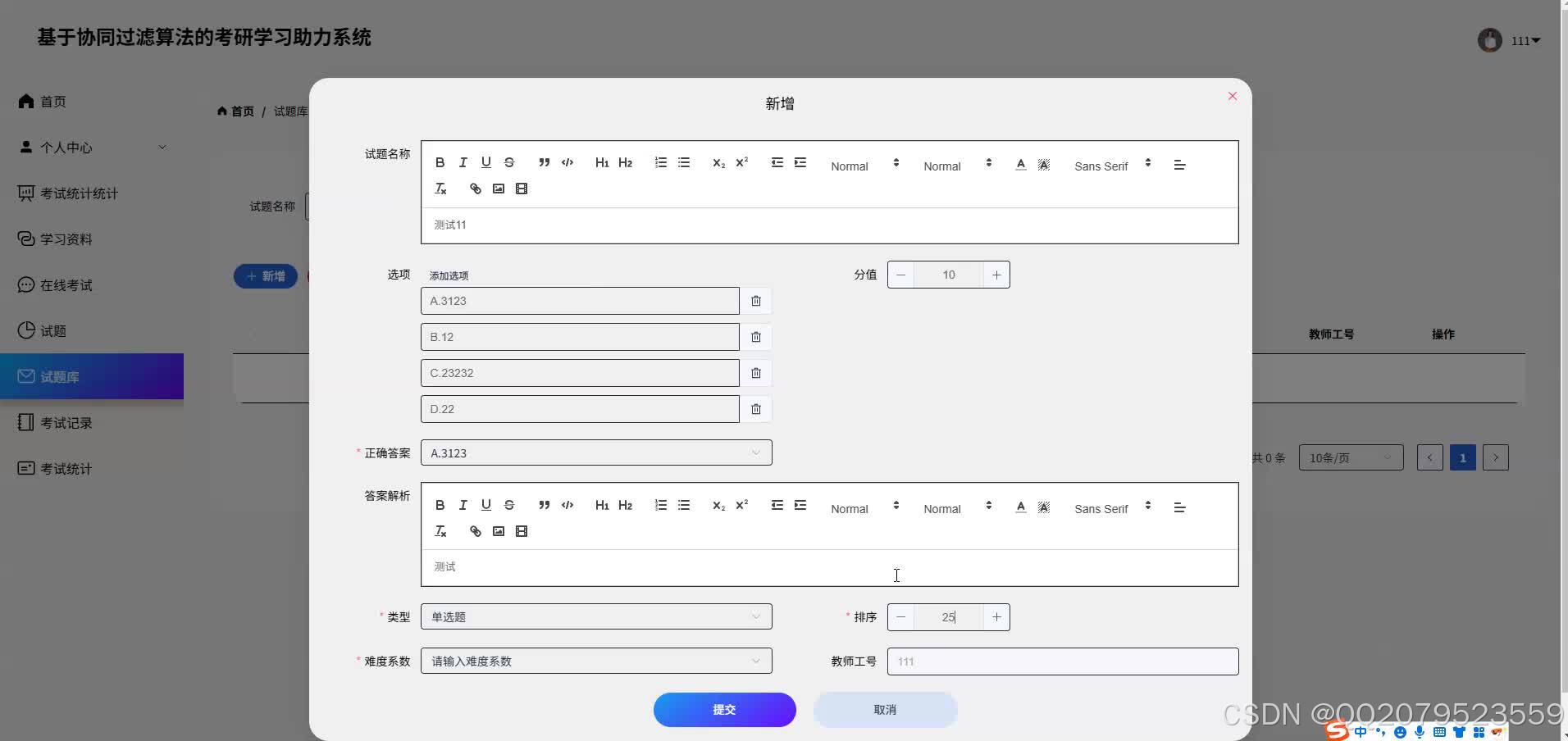Open first Normal size dropdown in 试题名称 editor
Image resolution: width=1568 pixels, height=741 pixels.
(x=864, y=166)
